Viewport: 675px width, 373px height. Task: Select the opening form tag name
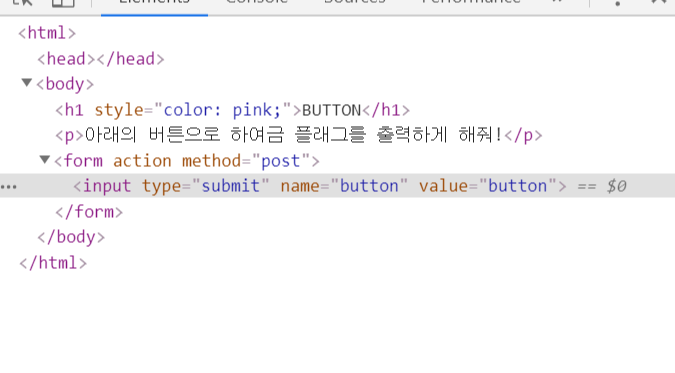pos(84,161)
